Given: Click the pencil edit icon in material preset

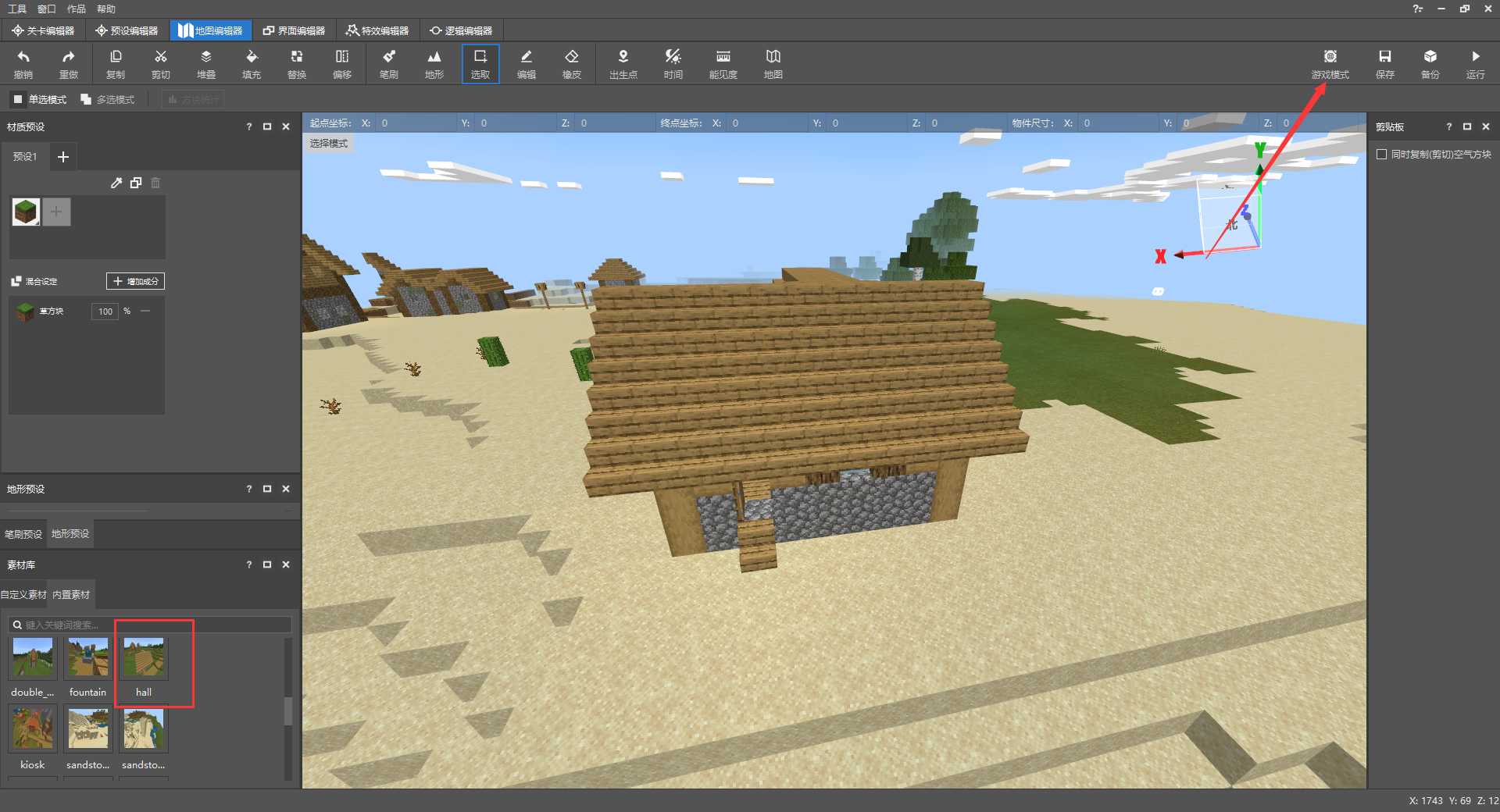Looking at the screenshot, I should pos(116,183).
